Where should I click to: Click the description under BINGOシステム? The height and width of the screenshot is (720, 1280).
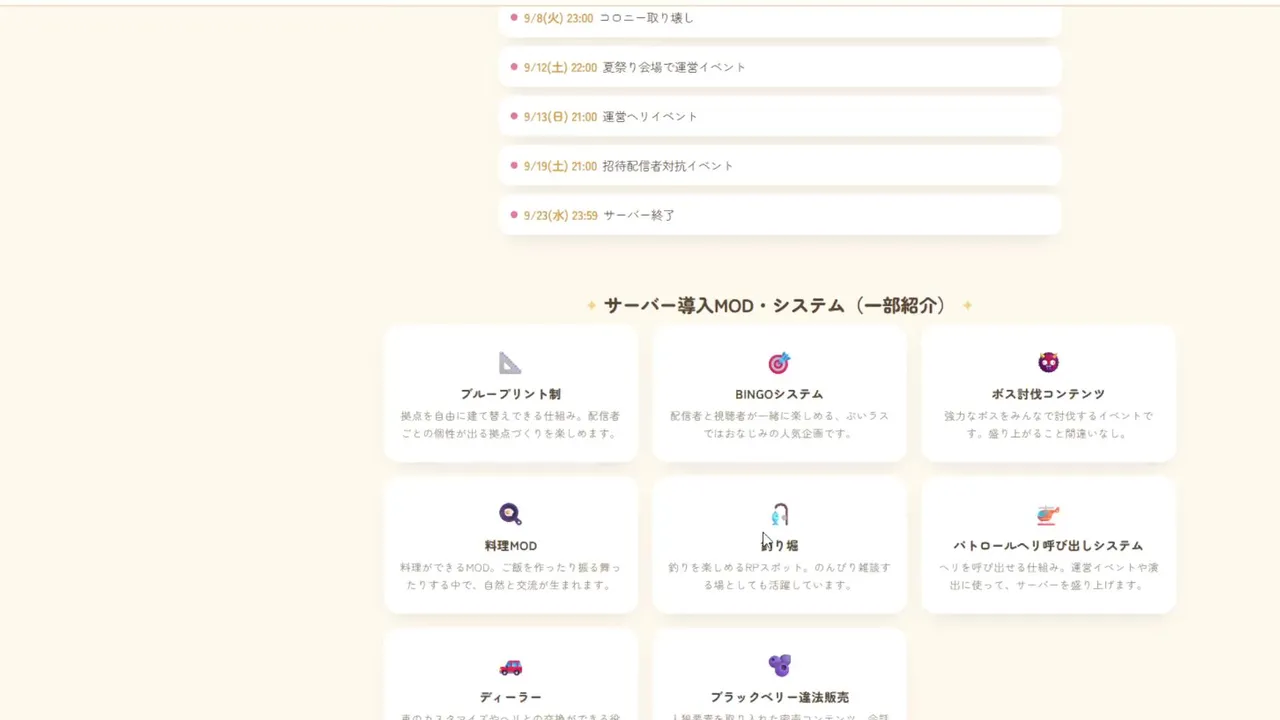click(779, 425)
